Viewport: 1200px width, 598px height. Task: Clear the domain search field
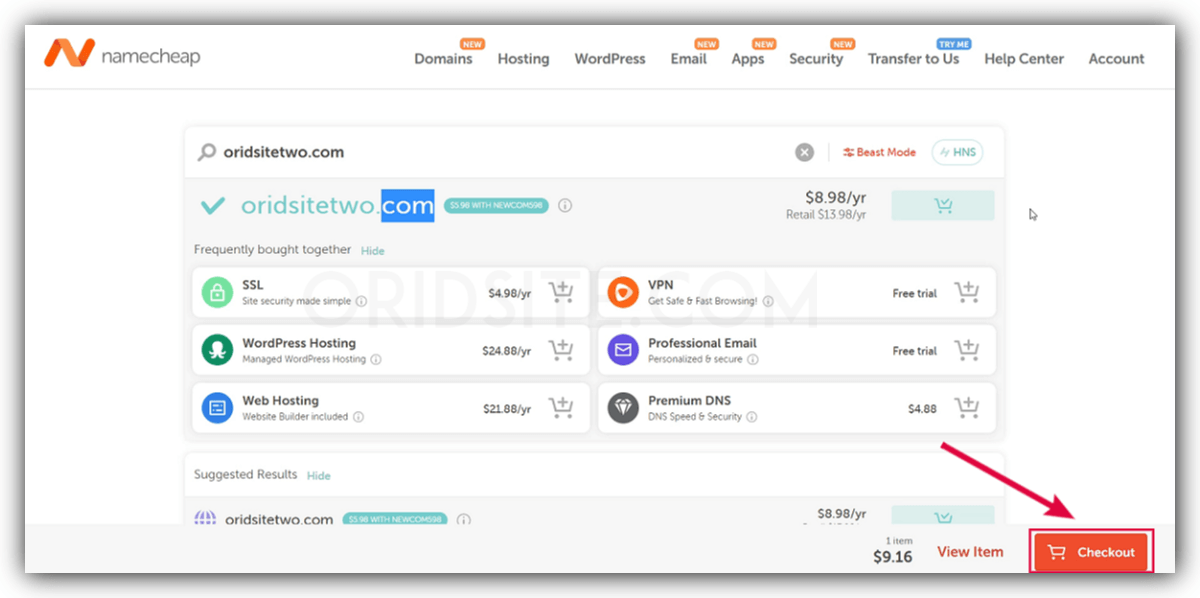pyautogui.click(x=804, y=152)
